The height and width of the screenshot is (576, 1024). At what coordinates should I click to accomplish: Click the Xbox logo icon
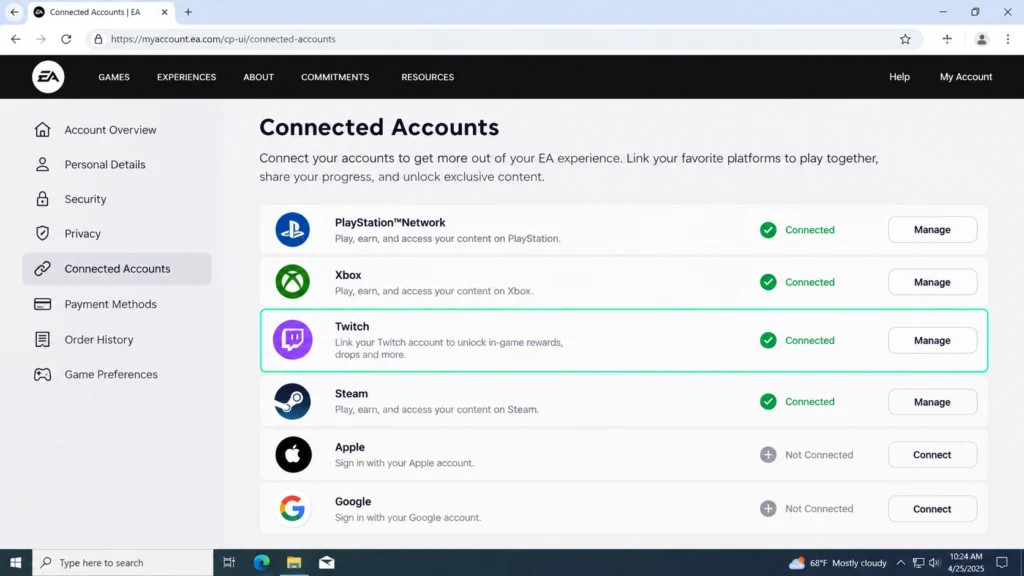tap(292, 282)
